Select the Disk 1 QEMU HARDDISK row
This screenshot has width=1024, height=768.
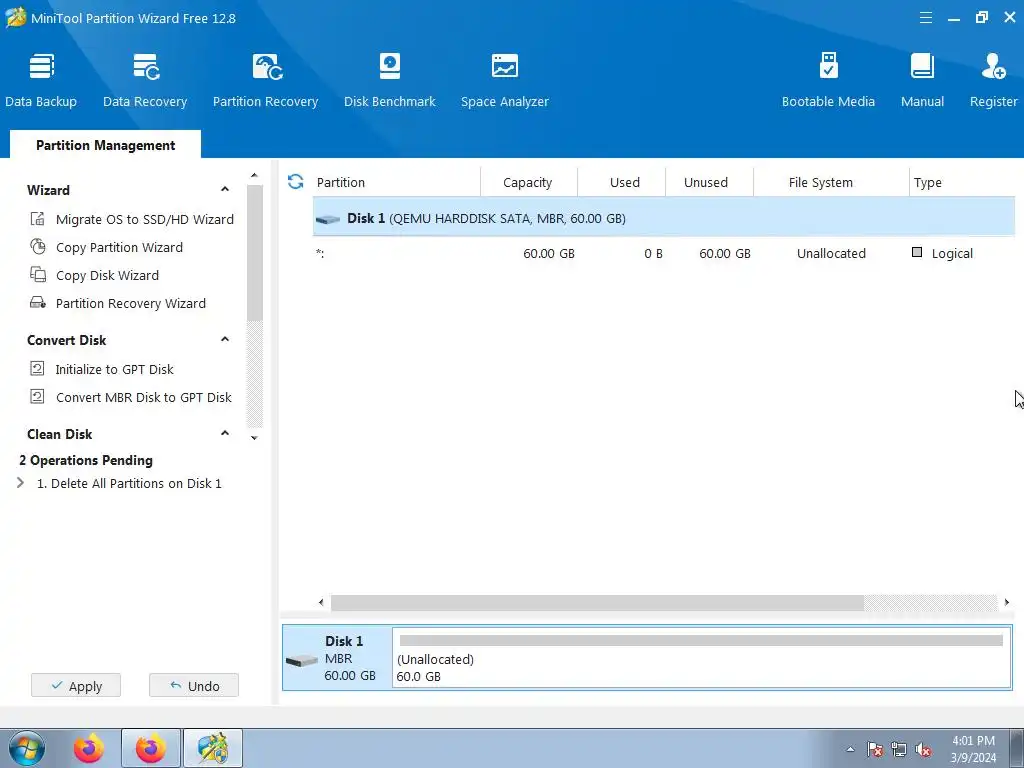point(664,218)
